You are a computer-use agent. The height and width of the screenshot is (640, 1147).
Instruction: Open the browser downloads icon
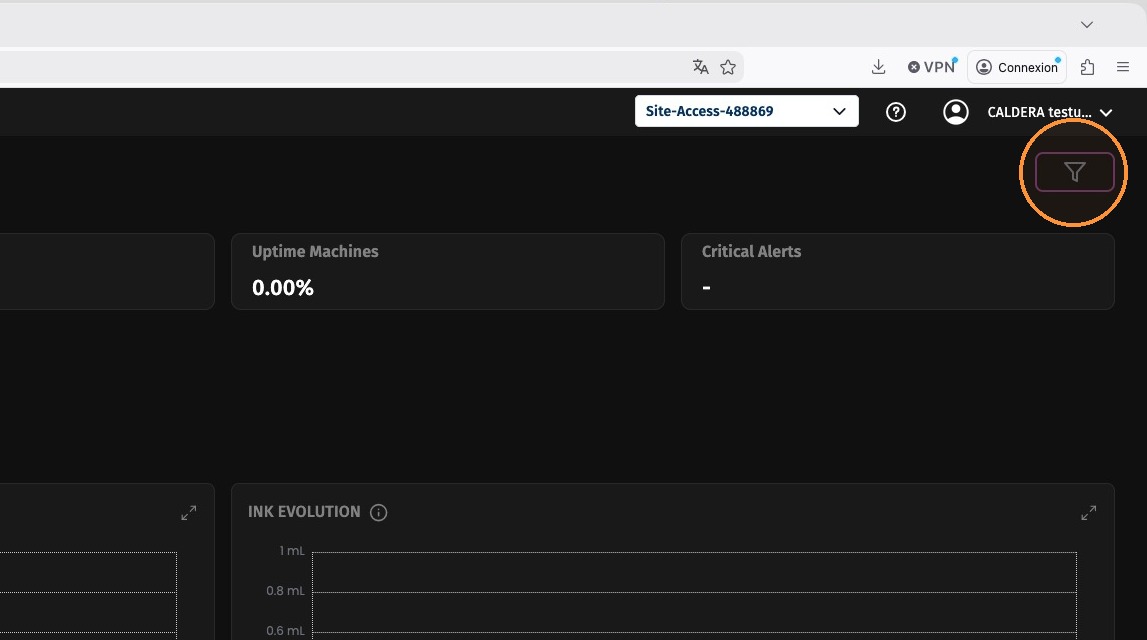coord(879,67)
